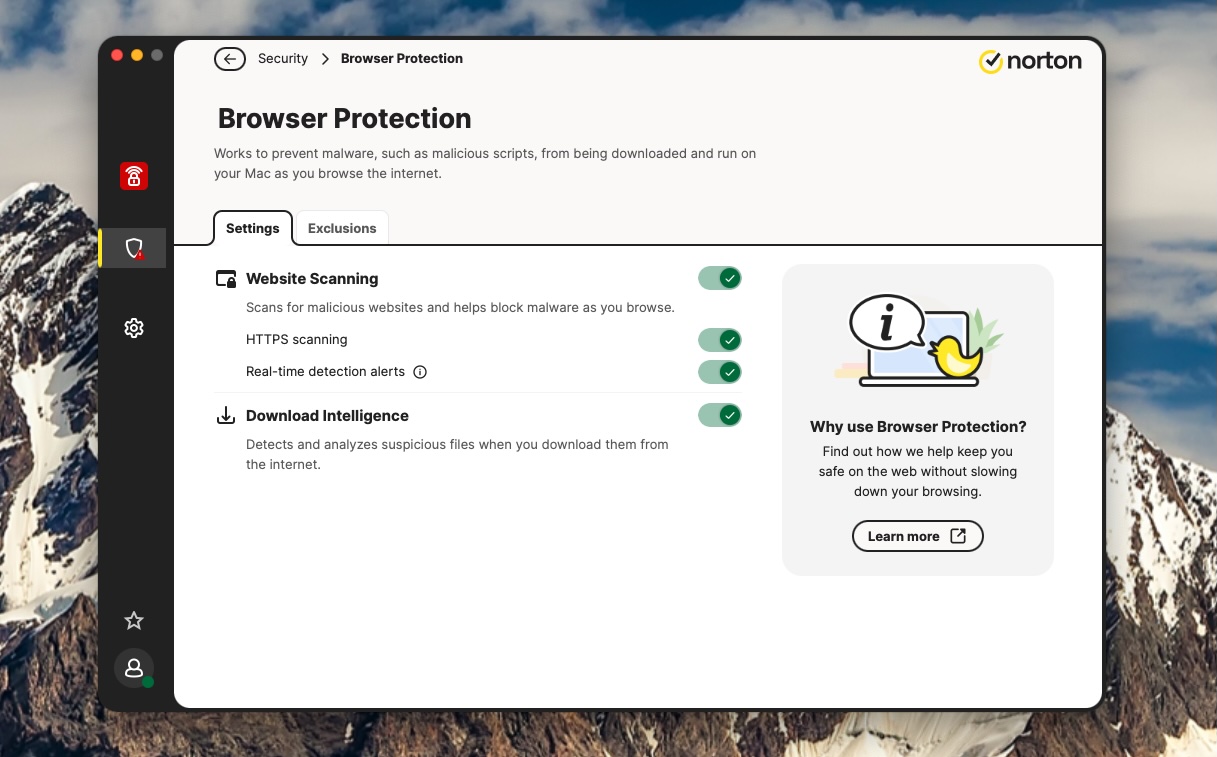This screenshot has height=757, width=1217.
Task: Click the star favorites icon in sidebar
Action: click(133, 620)
